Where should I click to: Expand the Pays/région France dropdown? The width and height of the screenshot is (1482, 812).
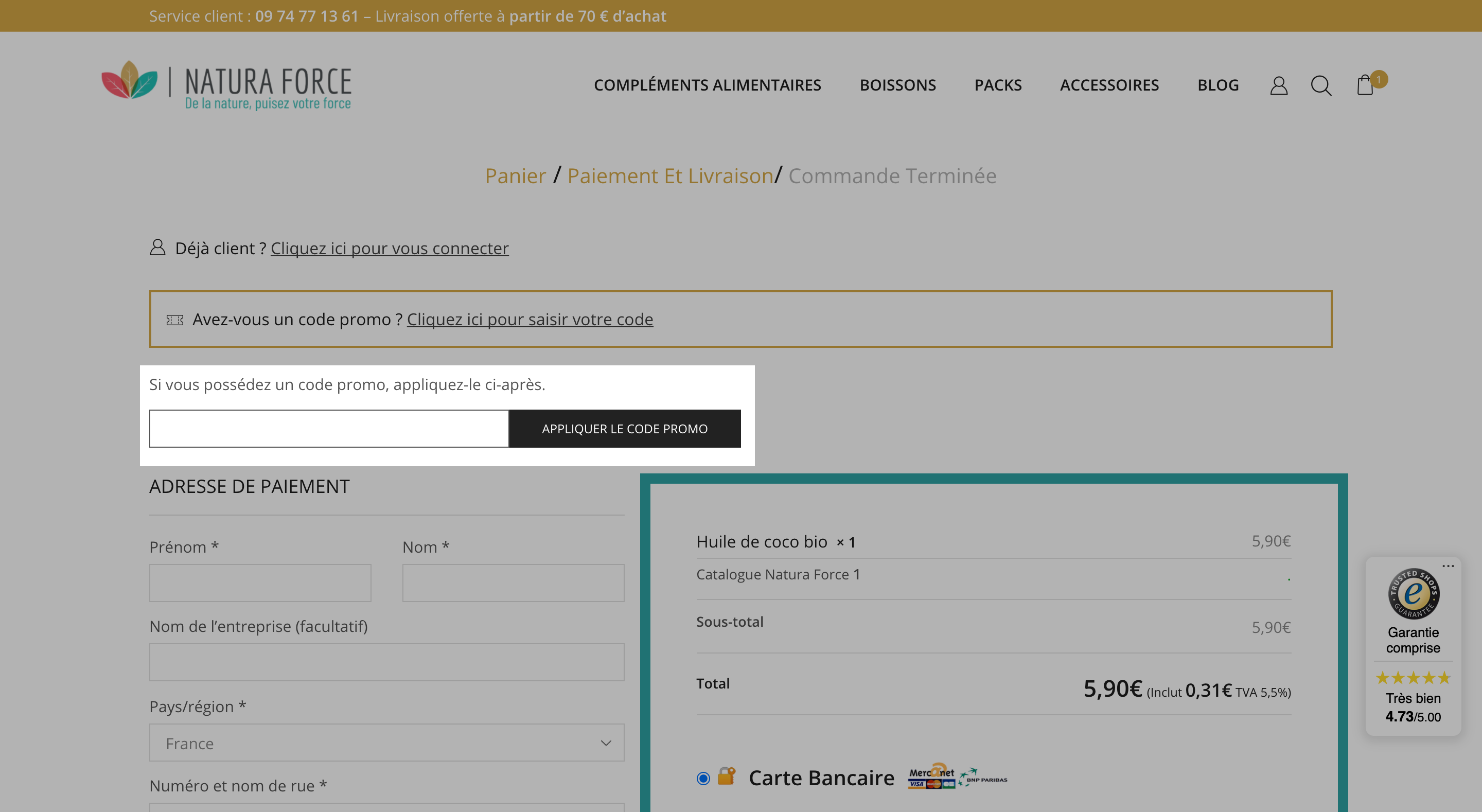coord(386,743)
